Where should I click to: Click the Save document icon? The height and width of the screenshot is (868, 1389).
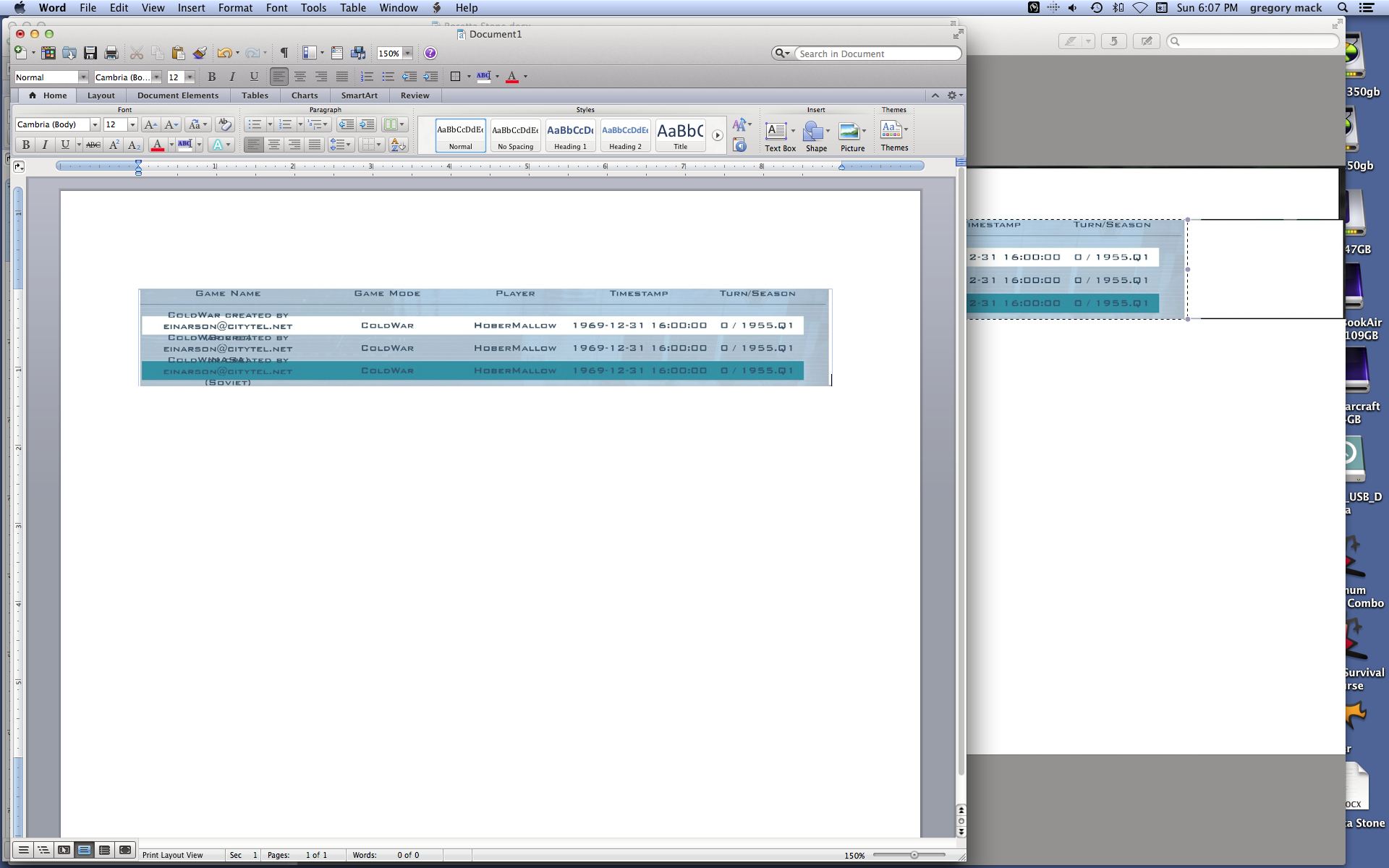pyautogui.click(x=90, y=53)
